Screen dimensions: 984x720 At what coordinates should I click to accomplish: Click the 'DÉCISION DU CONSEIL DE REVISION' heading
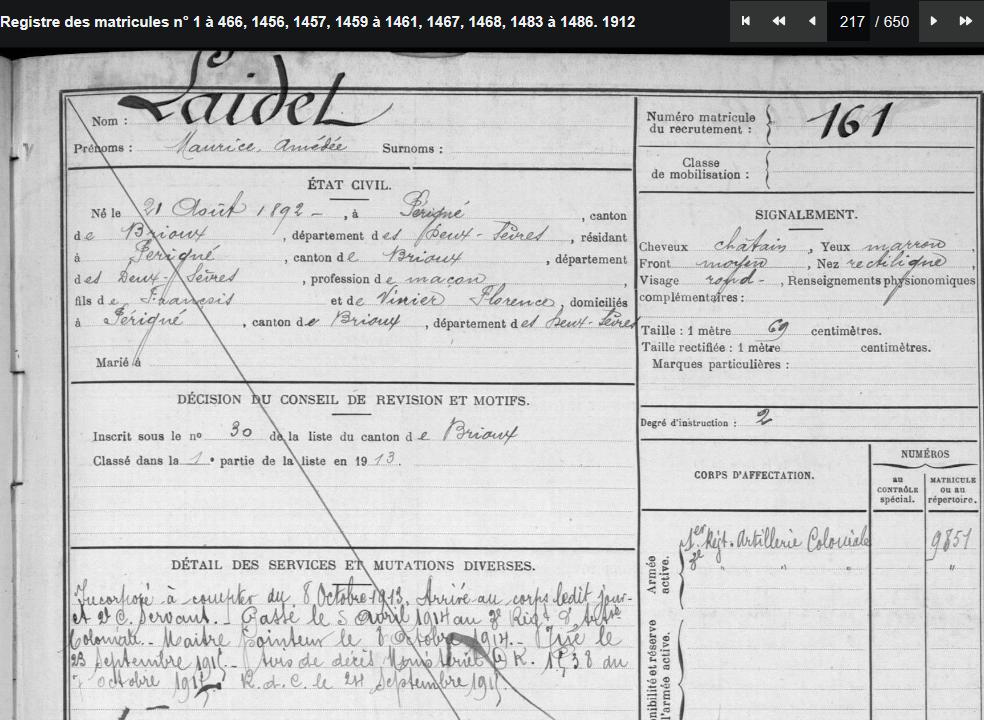point(353,400)
